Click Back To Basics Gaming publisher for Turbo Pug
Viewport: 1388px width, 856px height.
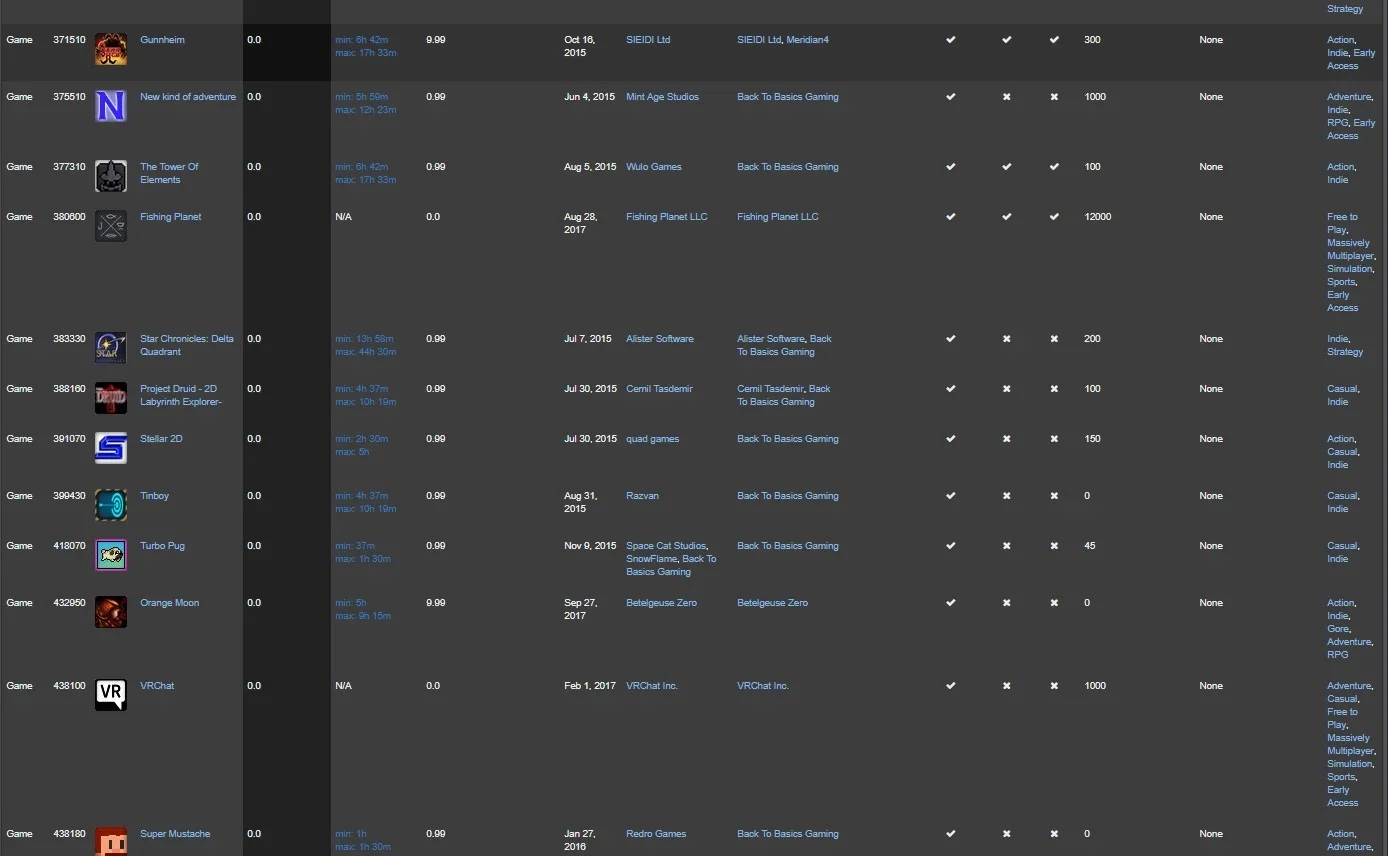788,546
